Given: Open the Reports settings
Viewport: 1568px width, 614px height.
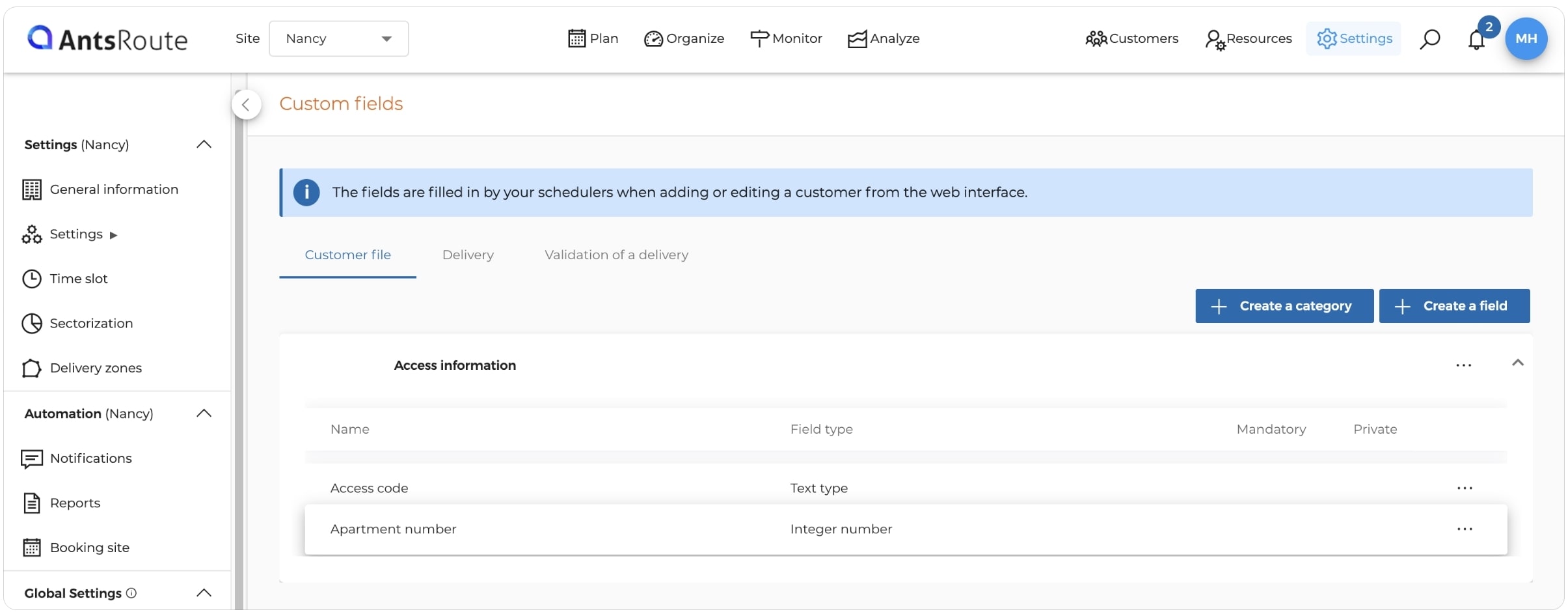Looking at the screenshot, I should pyautogui.click(x=61, y=503).
